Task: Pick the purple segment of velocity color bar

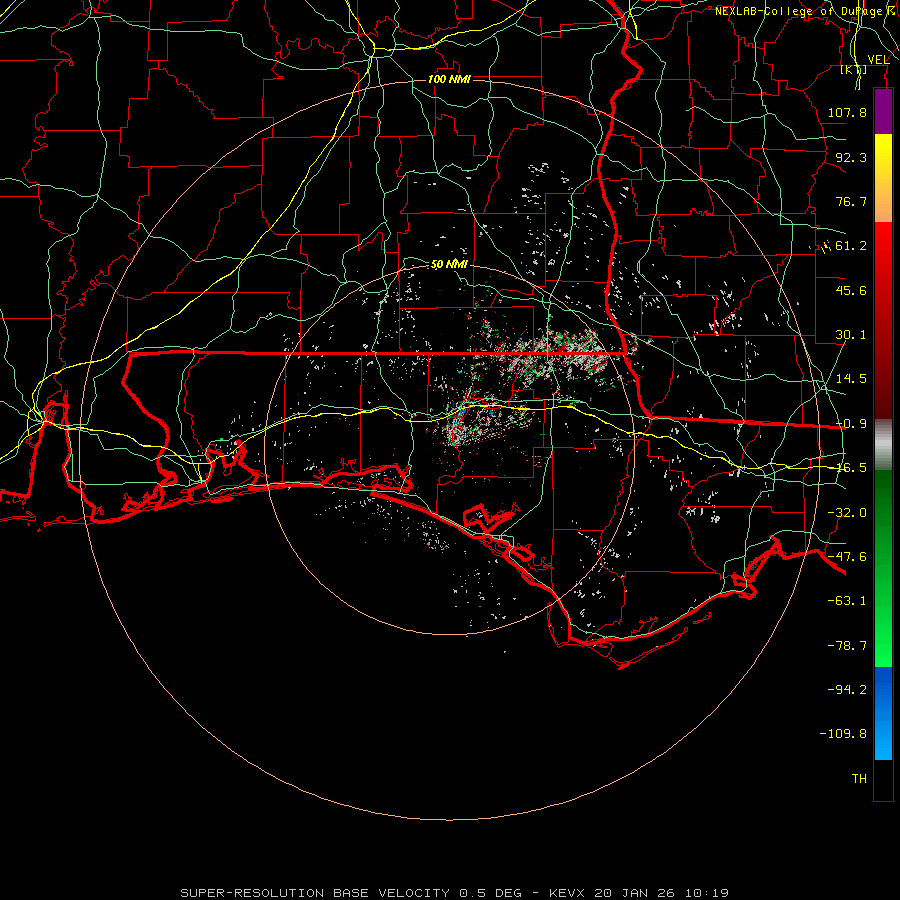Action: pyautogui.click(x=883, y=111)
